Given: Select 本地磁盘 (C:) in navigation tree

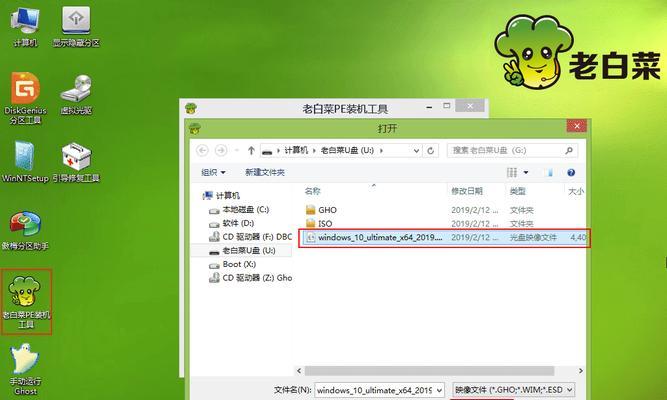Looking at the screenshot, I should point(239,209).
